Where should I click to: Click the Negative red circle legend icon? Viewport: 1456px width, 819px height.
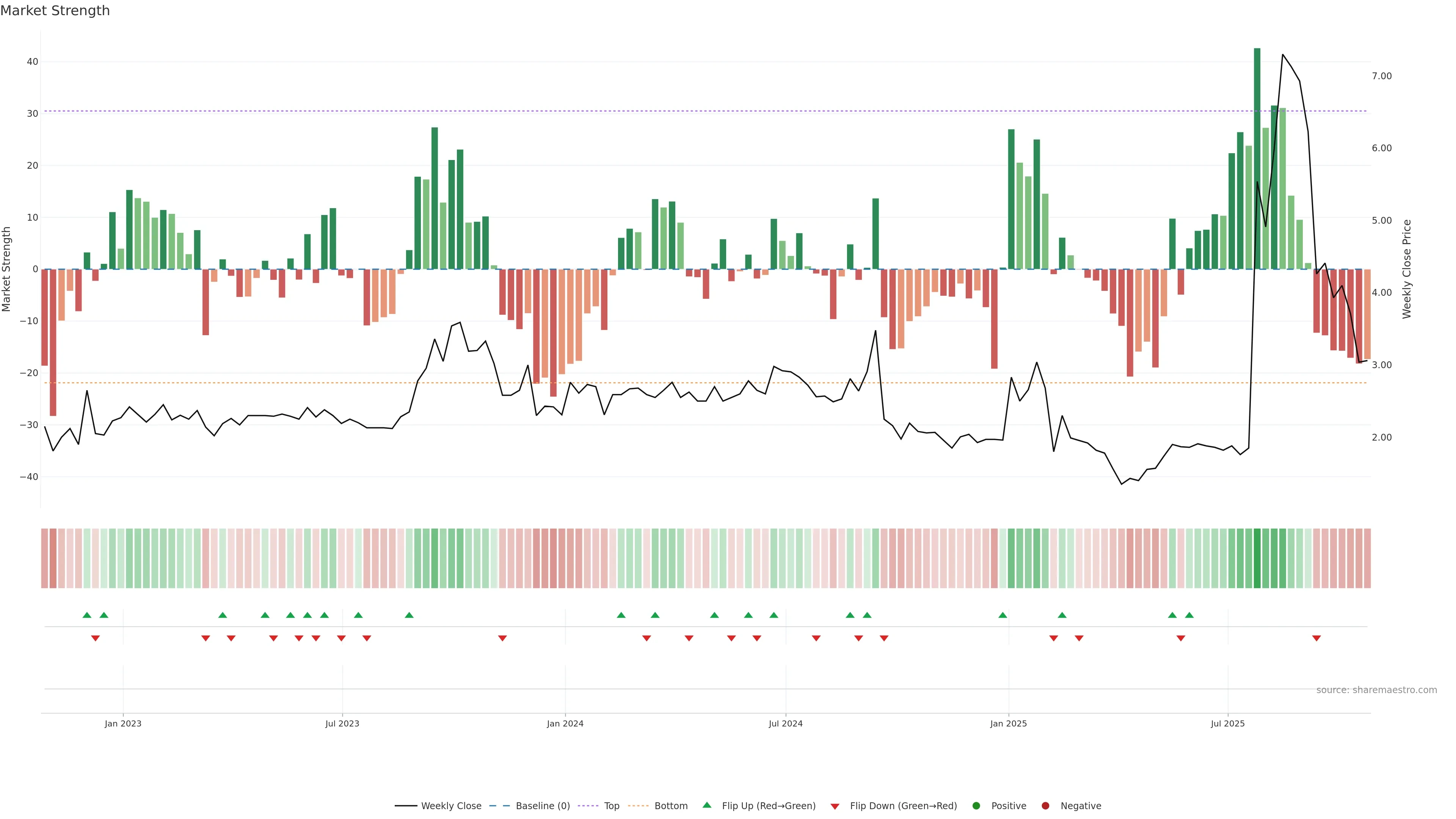pyautogui.click(x=1045, y=805)
